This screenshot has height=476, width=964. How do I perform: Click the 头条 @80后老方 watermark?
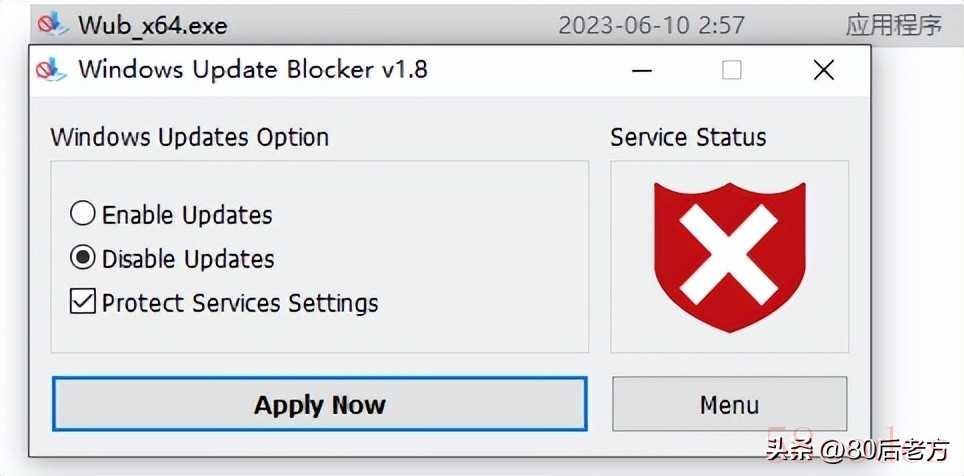[857, 452]
